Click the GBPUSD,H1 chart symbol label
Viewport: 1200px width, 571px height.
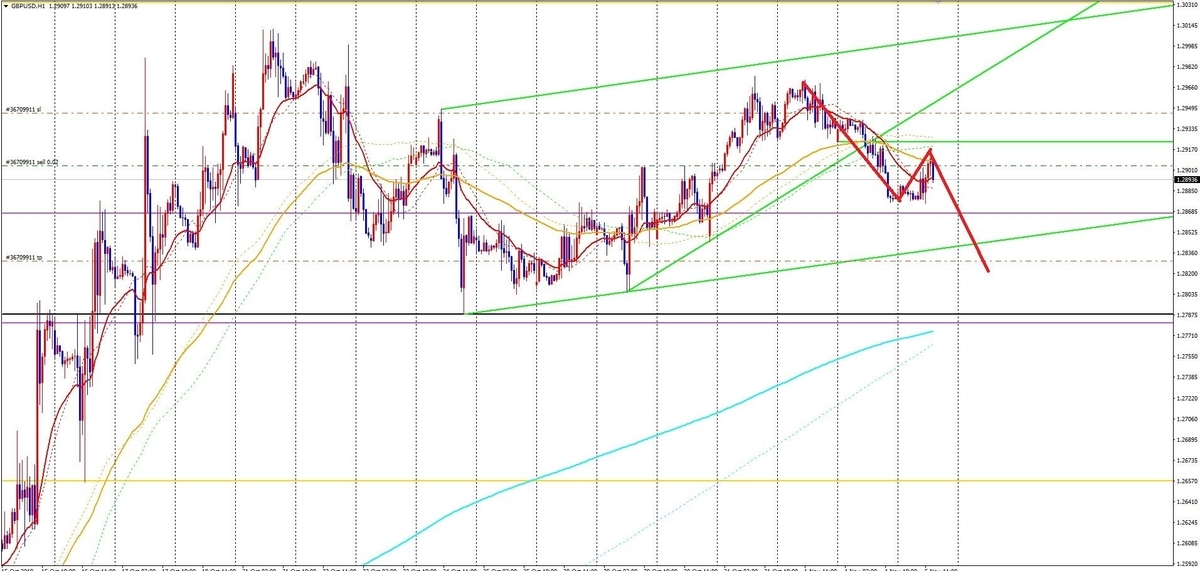27,6
